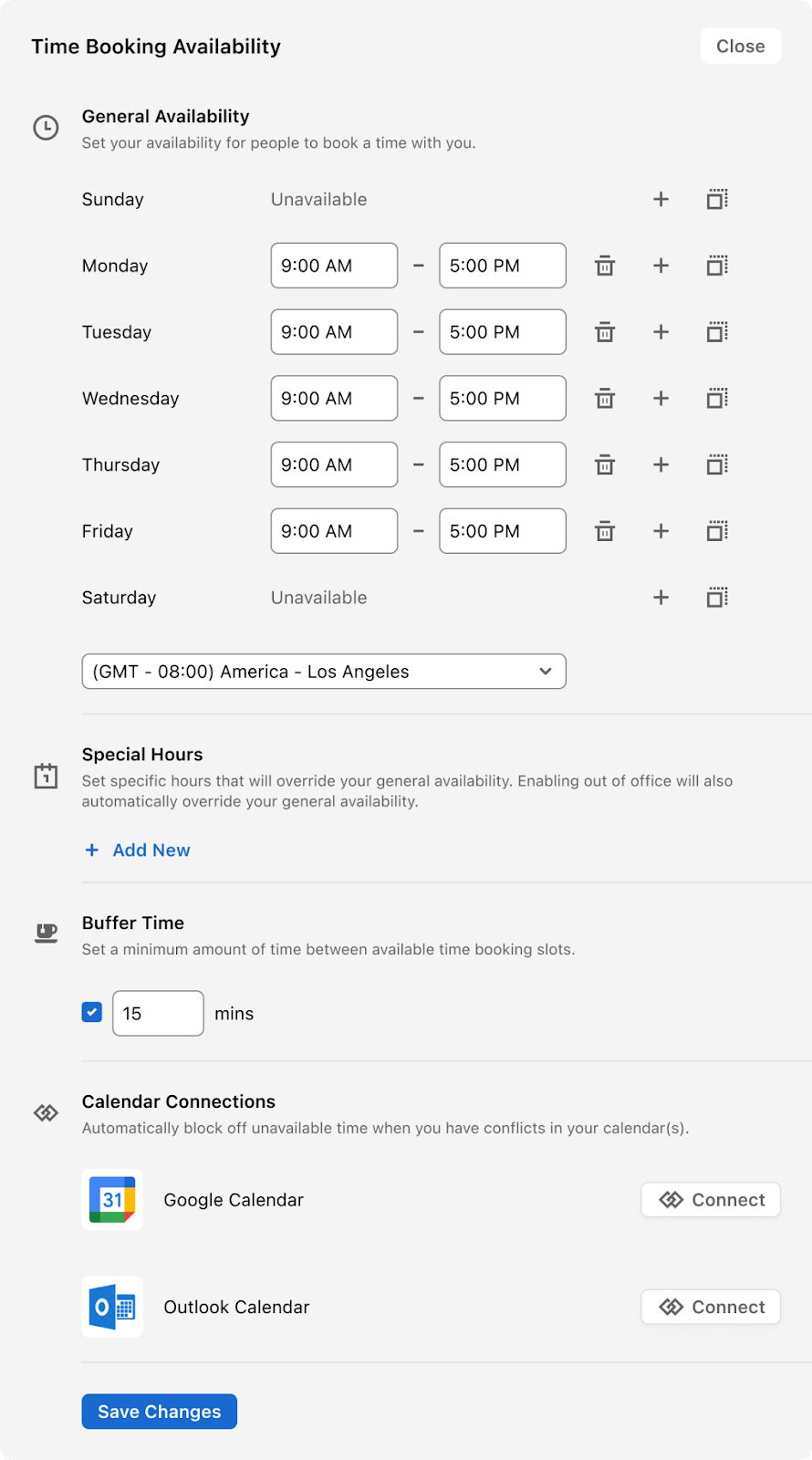Click the copy icon in Sunday row
This screenshot has height=1460, width=812.
point(718,200)
